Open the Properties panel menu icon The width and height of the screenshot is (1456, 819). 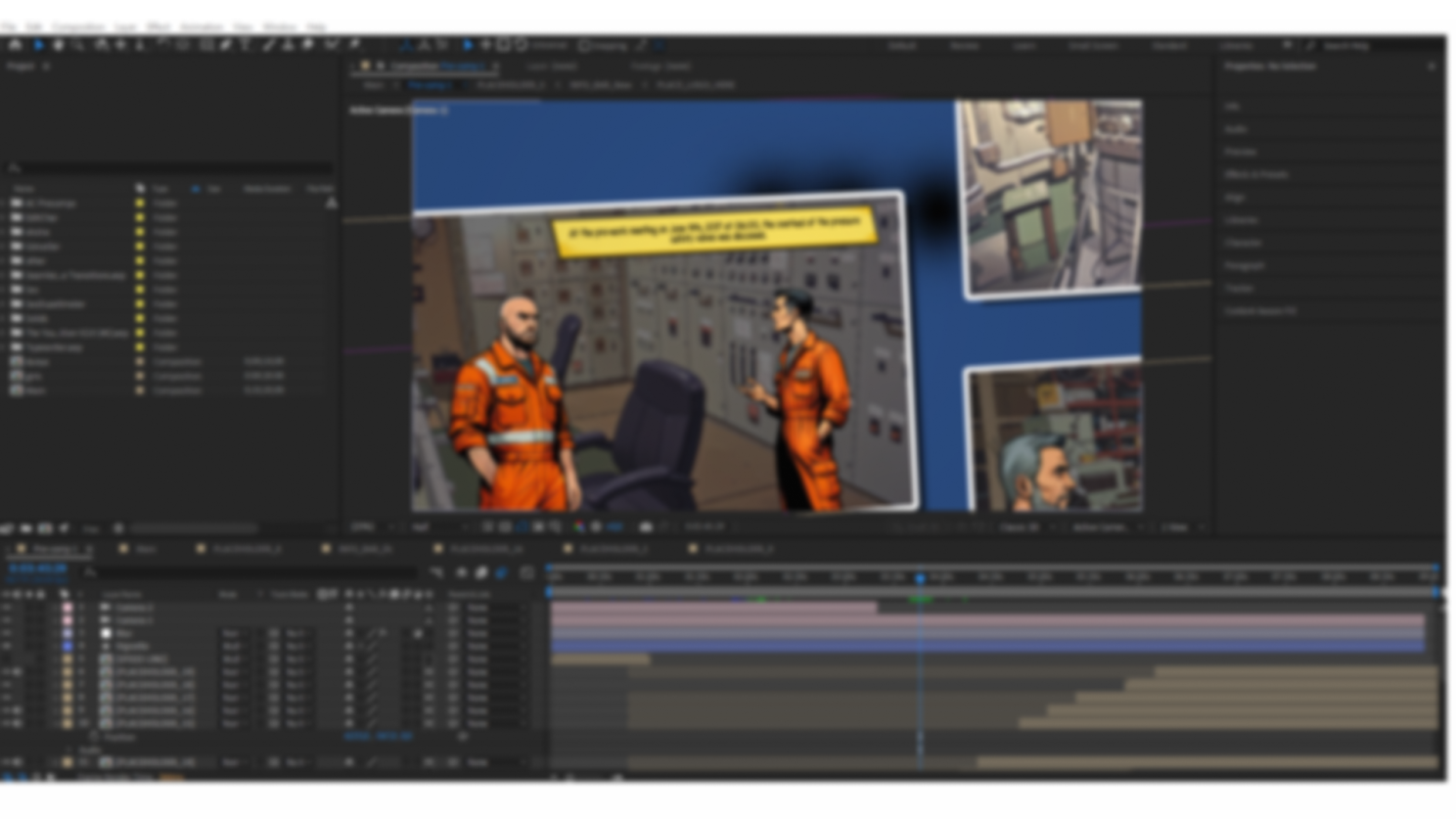(x=1432, y=67)
